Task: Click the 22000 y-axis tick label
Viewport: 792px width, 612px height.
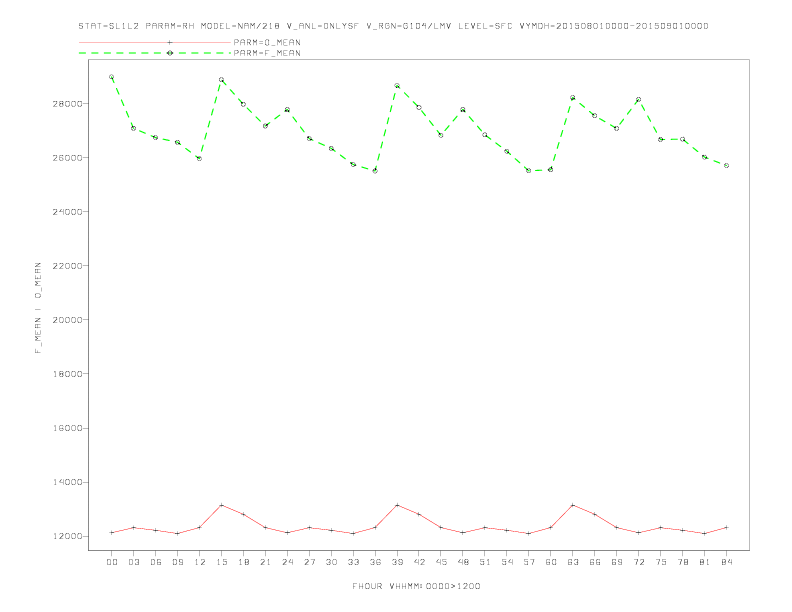Action: [68, 266]
